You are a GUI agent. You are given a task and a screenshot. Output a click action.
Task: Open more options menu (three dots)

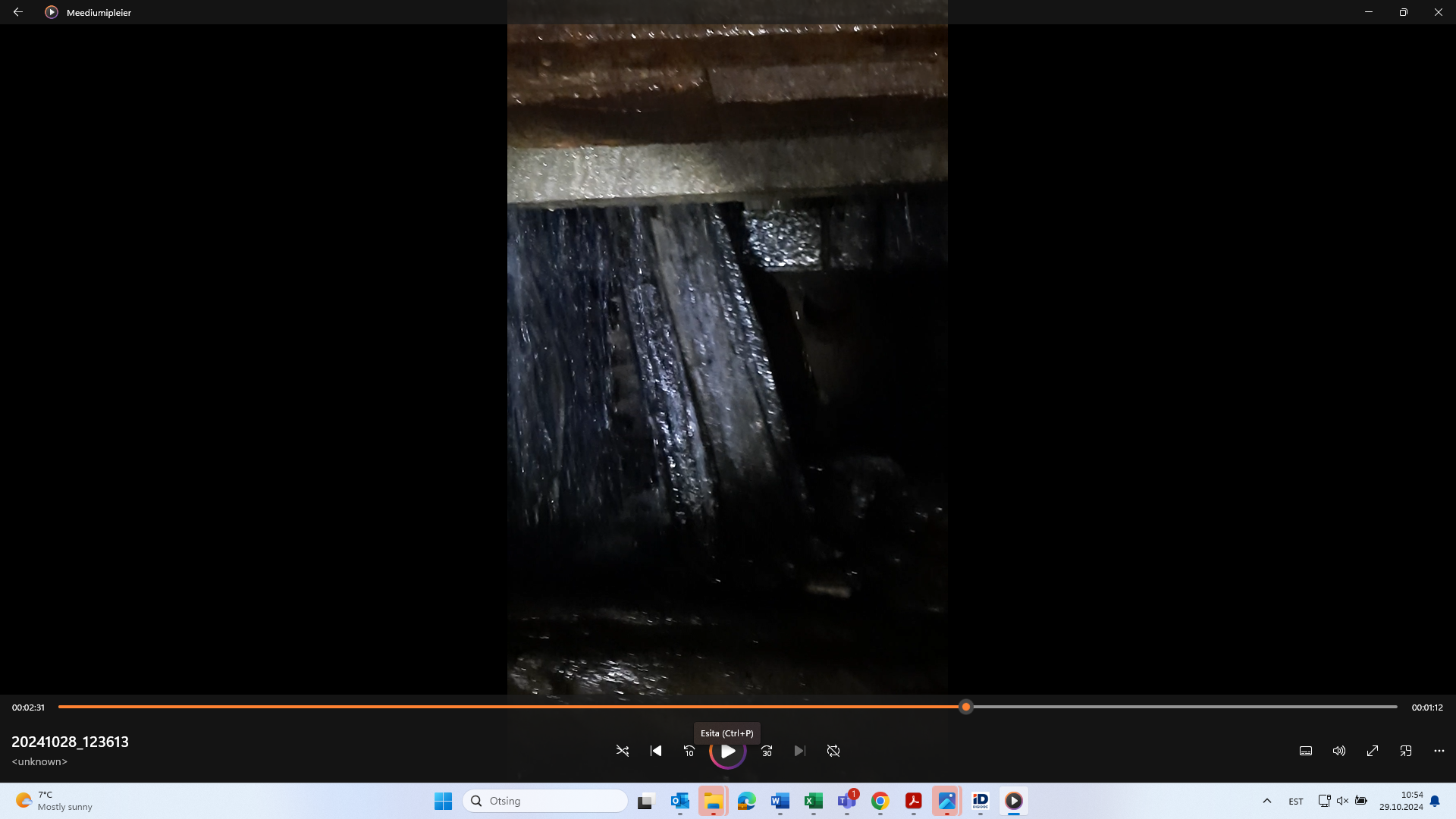(1439, 751)
